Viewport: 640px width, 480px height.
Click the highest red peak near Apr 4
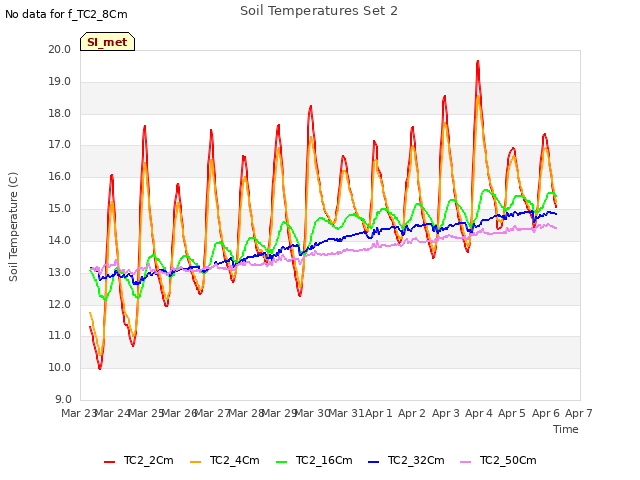[x=478, y=61]
